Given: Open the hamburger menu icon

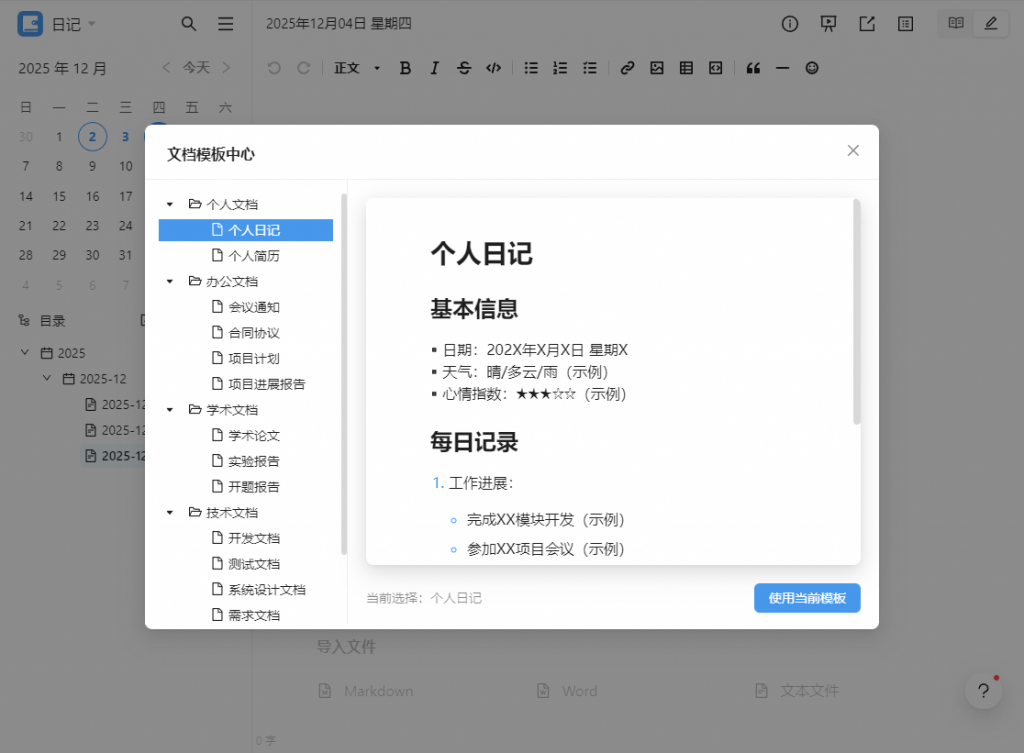Looking at the screenshot, I should 226,24.
